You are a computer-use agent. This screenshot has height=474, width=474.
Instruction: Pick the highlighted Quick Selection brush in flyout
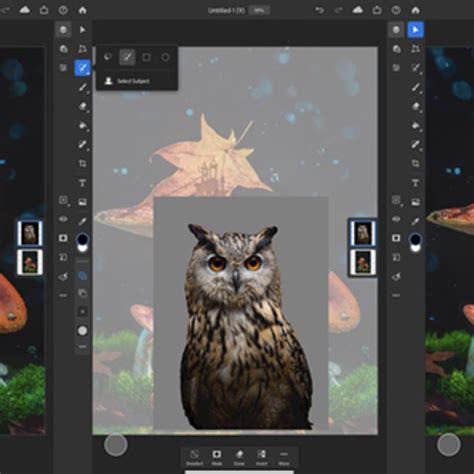point(127,57)
